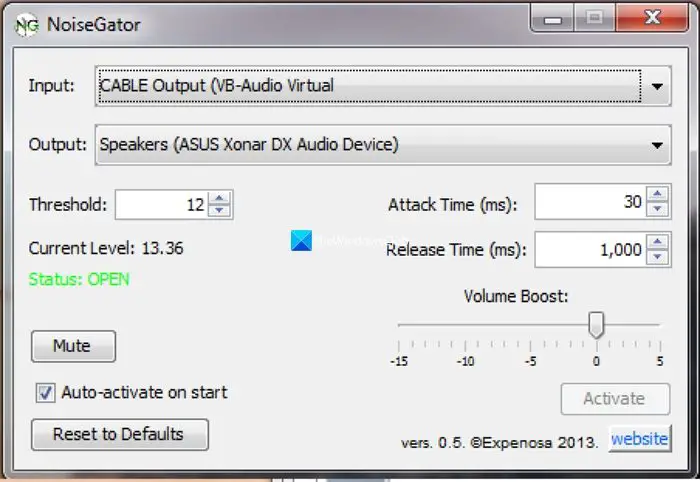Click the Activate button
700x482 pixels.
point(615,399)
